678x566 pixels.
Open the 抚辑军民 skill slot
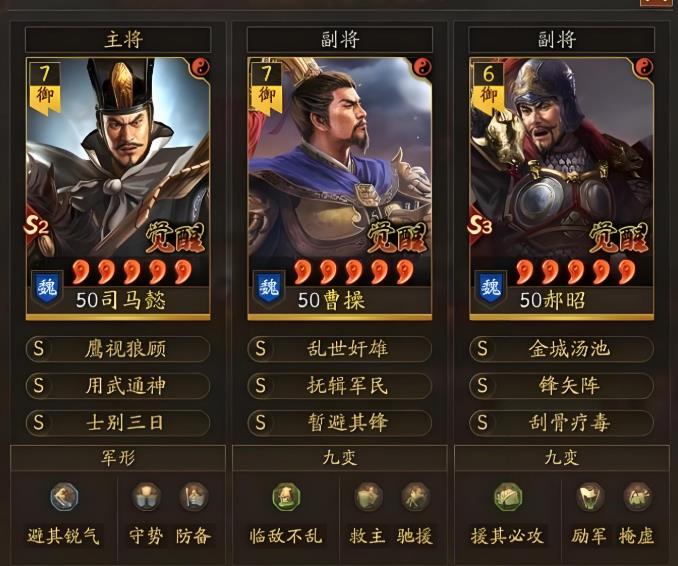coord(340,386)
